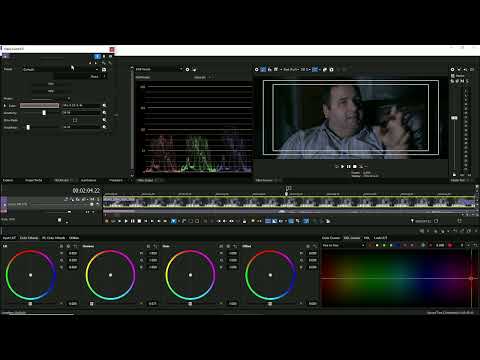Select the Normal Edit tool in timeline toolbar
The image size is (480, 360).
(x=173, y=221)
